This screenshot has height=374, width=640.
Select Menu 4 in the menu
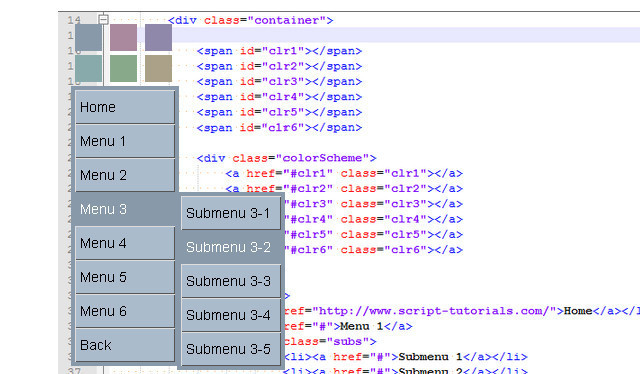pyautogui.click(x=125, y=243)
